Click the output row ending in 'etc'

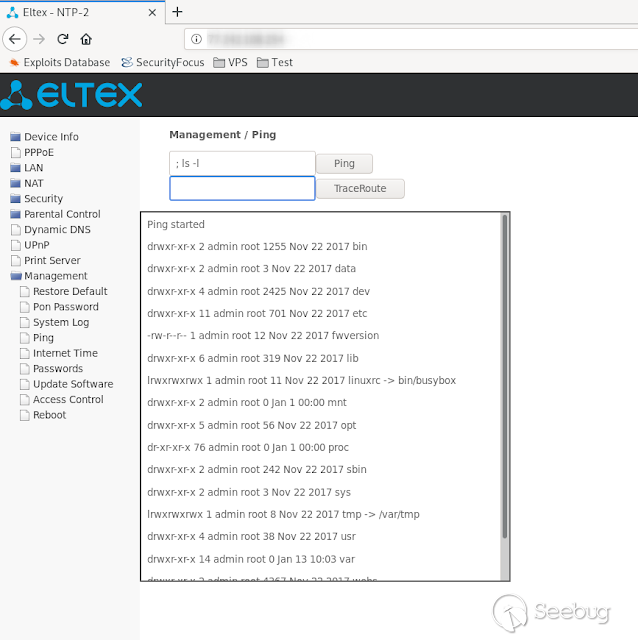click(257, 313)
